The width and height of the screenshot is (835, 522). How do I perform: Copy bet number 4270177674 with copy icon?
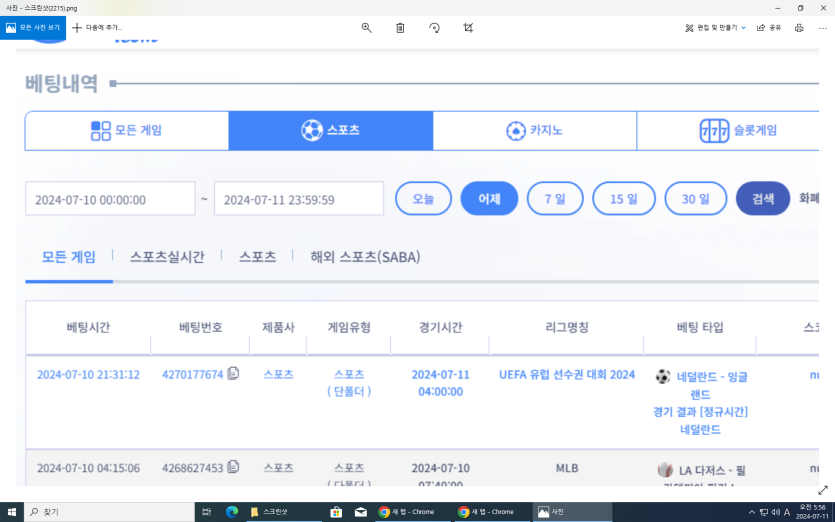pyautogui.click(x=233, y=373)
